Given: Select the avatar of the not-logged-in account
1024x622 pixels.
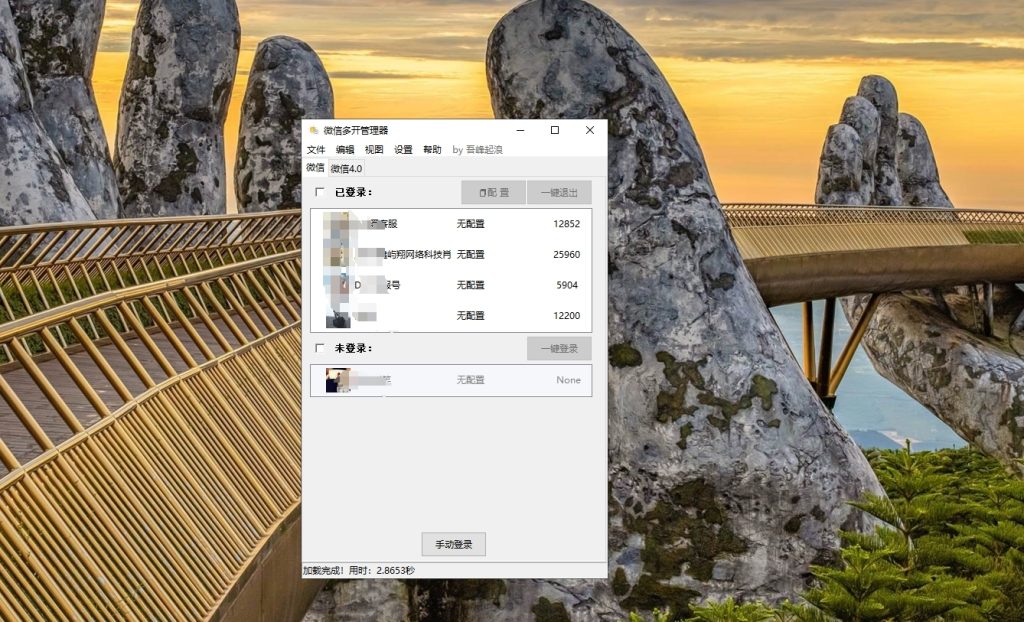Looking at the screenshot, I should click(x=338, y=380).
